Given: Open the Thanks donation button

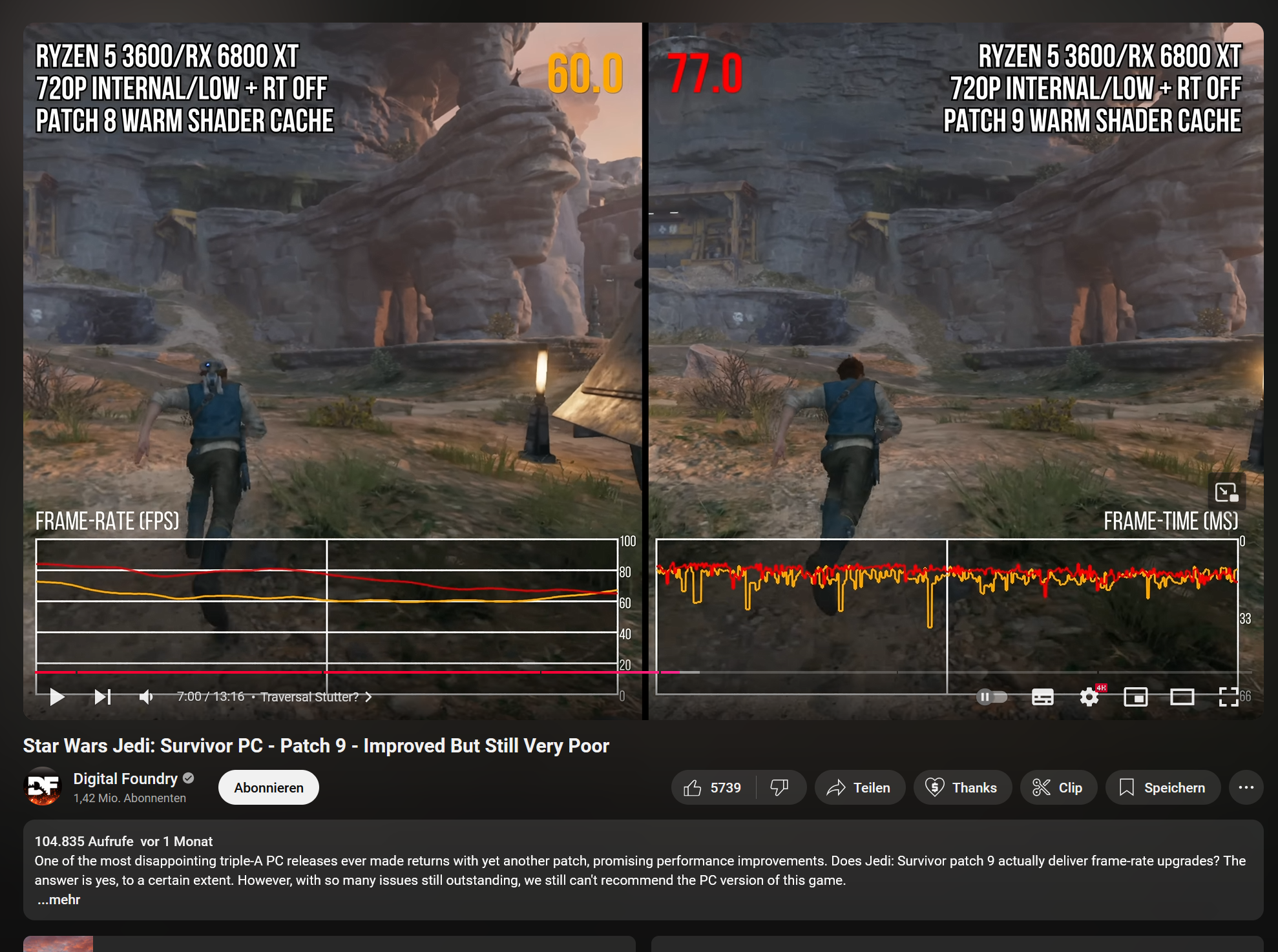Looking at the screenshot, I should pos(961,788).
